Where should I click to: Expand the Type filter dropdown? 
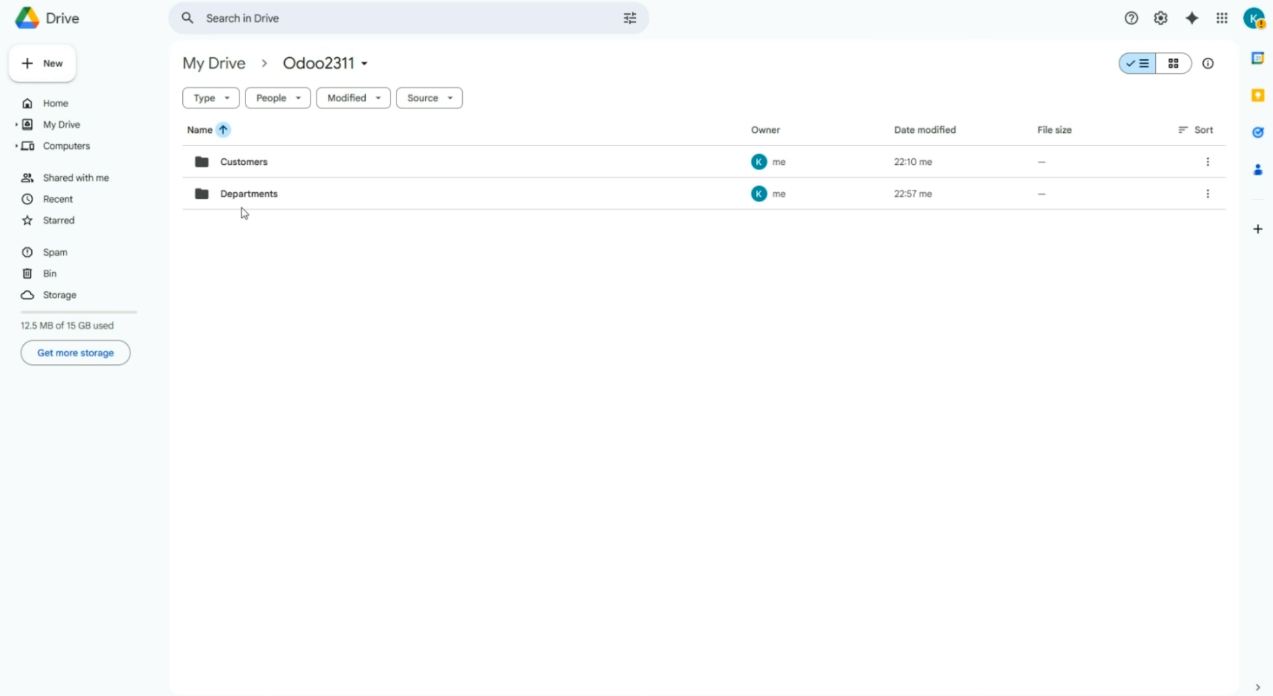210,98
